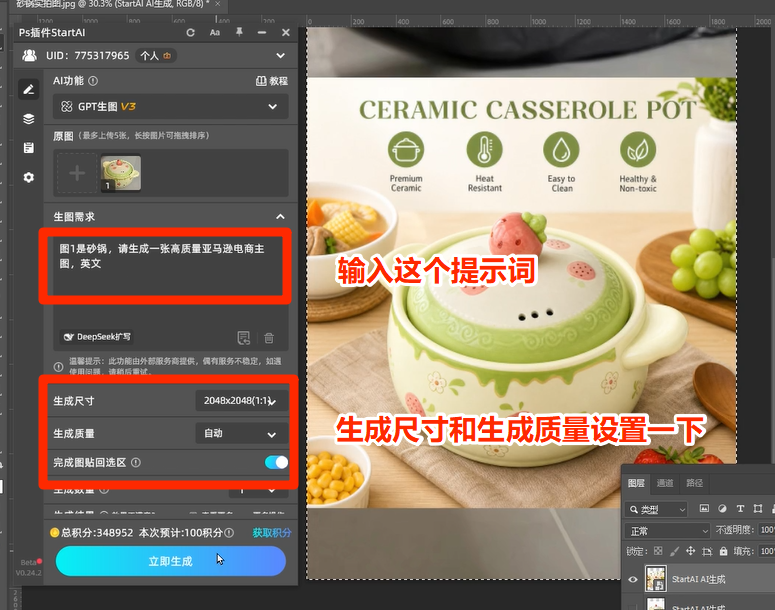Select the casserole pot source thumbnail
The image size is (775, 610).
[x=121, y=173]
